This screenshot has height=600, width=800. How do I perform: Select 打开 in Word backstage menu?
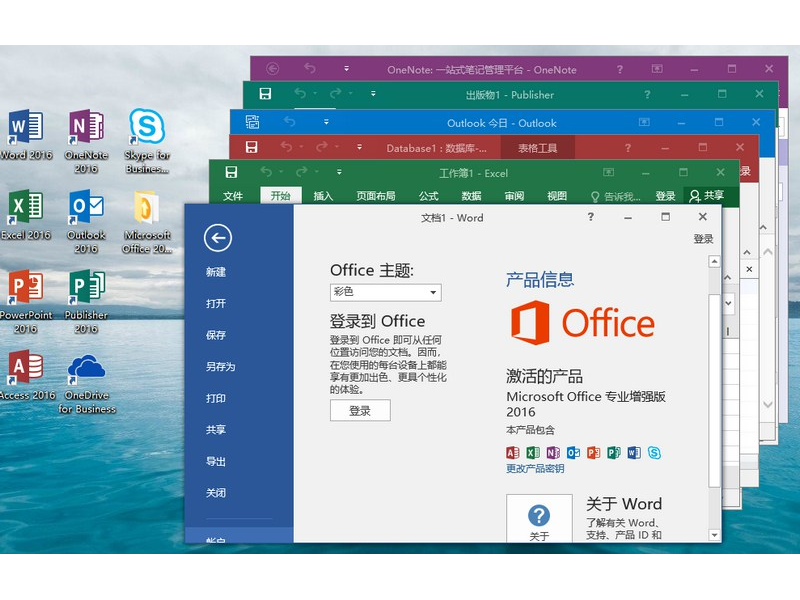pos(216,304)
